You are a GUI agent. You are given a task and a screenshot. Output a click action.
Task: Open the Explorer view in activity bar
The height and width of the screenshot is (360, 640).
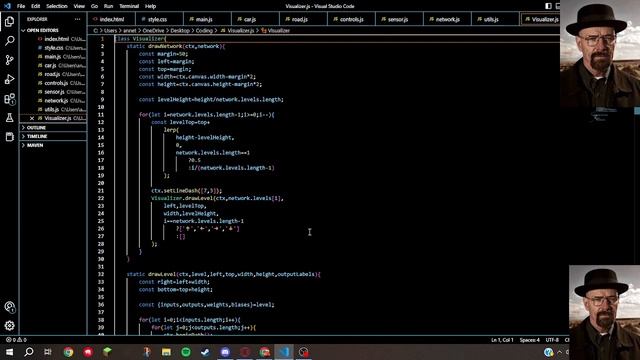point(9,21)
